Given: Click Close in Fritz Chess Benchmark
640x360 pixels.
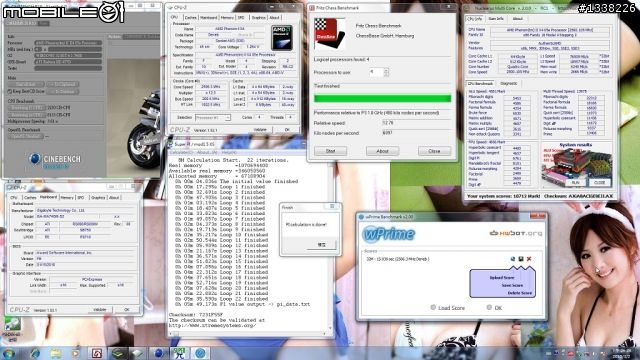Looking at the screenshot, I should (434, 151).
